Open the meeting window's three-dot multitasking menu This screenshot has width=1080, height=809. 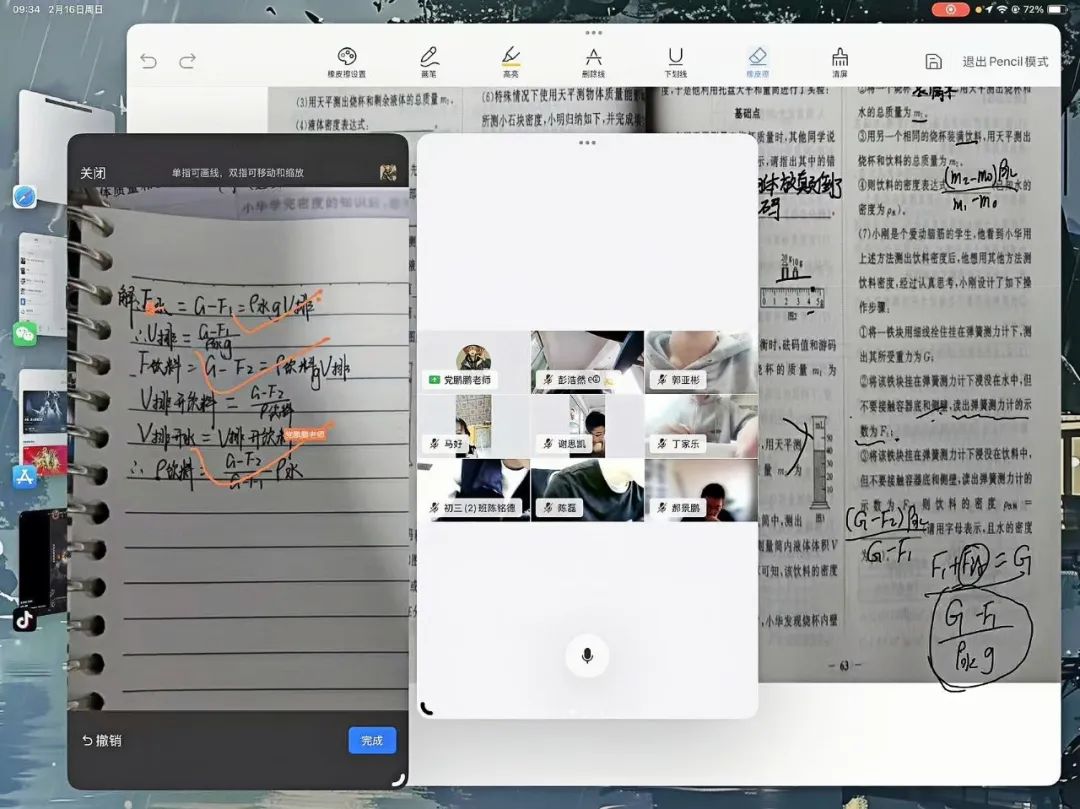pyautogui.click(x=588, y=143)
